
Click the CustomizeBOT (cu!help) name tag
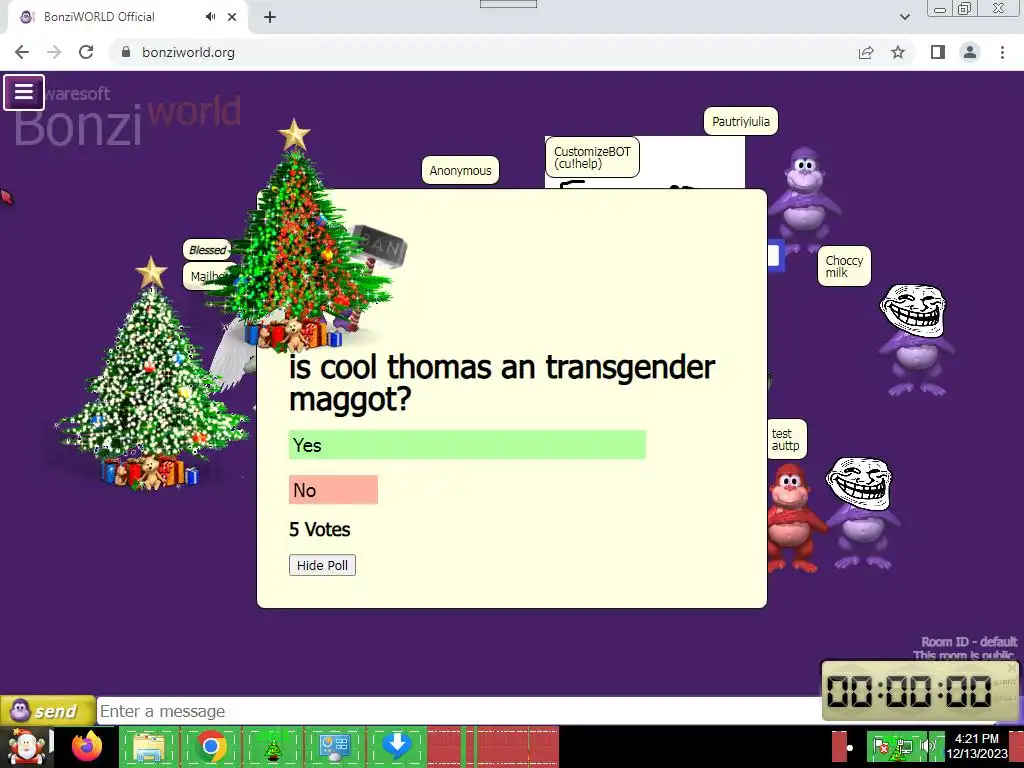coord(592,157)
